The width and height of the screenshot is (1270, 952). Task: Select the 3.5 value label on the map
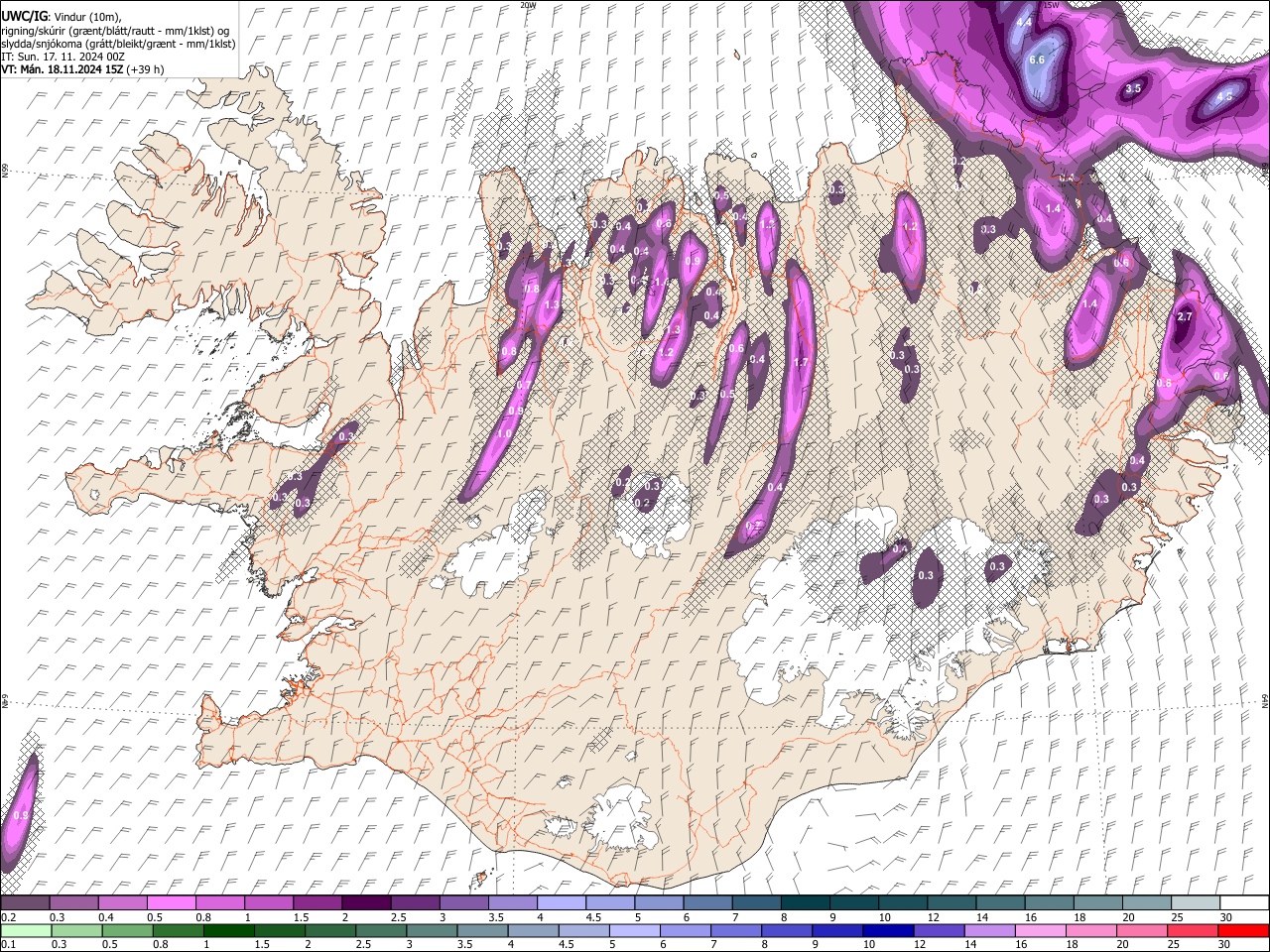pyautogui.click(x=1135, y=89)
